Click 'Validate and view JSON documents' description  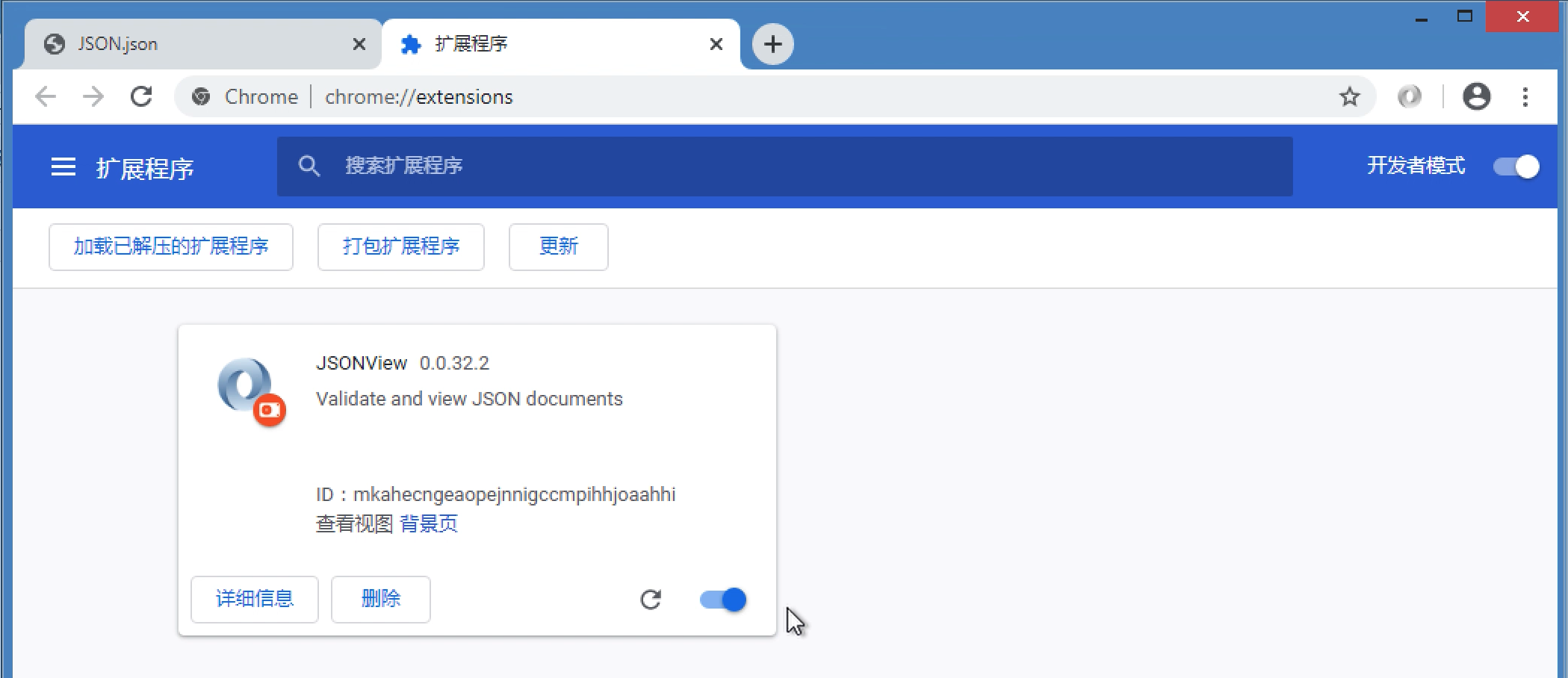(x=469, y=399)
